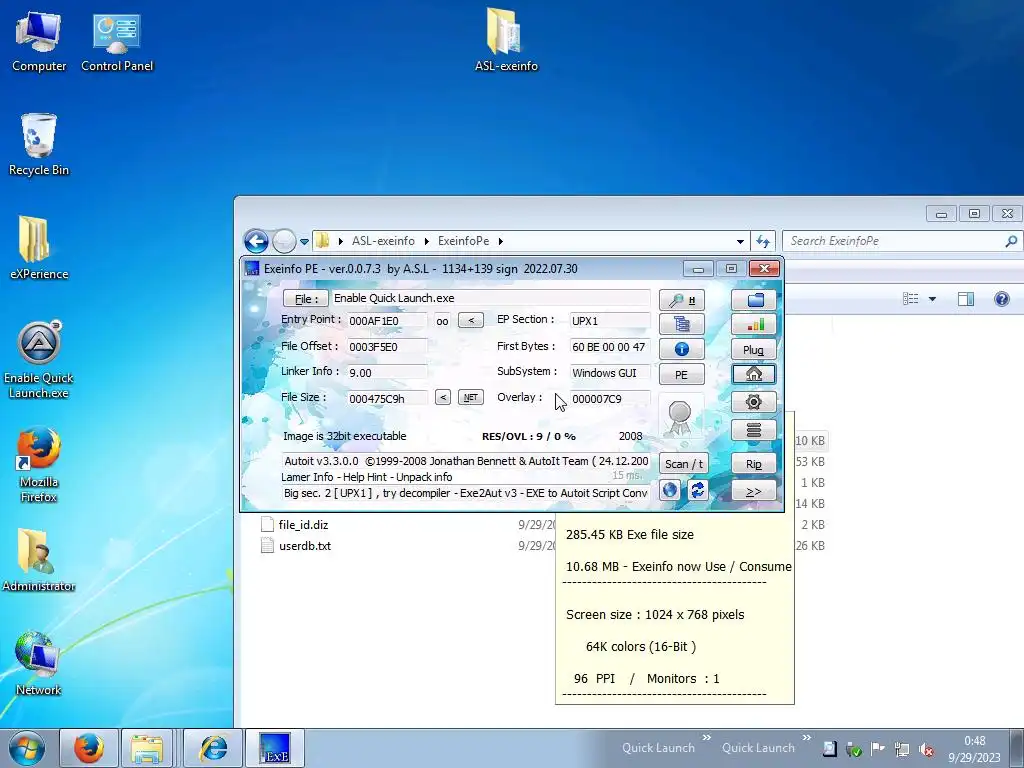The image size is (1024, 768).
Task: Click the Windows Start orb
Action: [x=26, y=748]
